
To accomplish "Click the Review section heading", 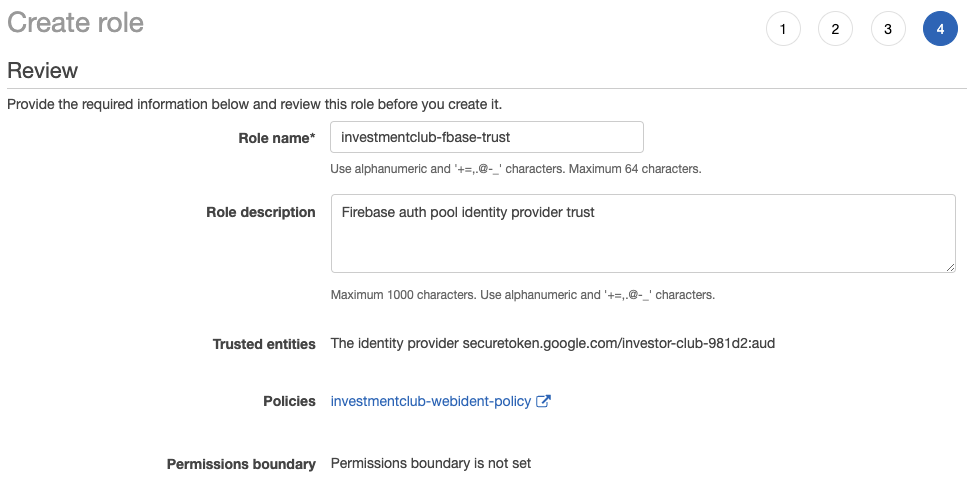I will 42,71.
